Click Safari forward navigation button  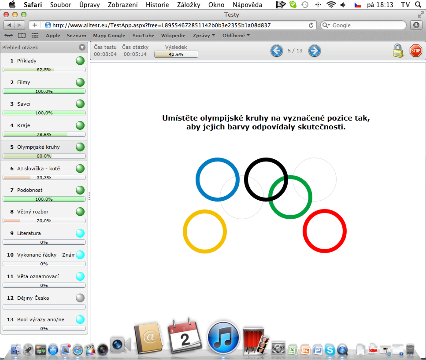coord(19,25)
